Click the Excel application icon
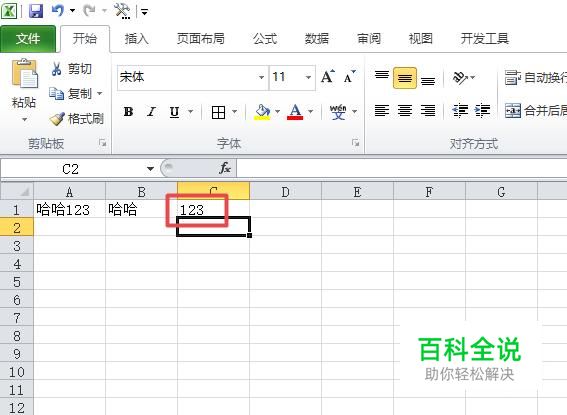The image size is (567, 415). [9, 11]
